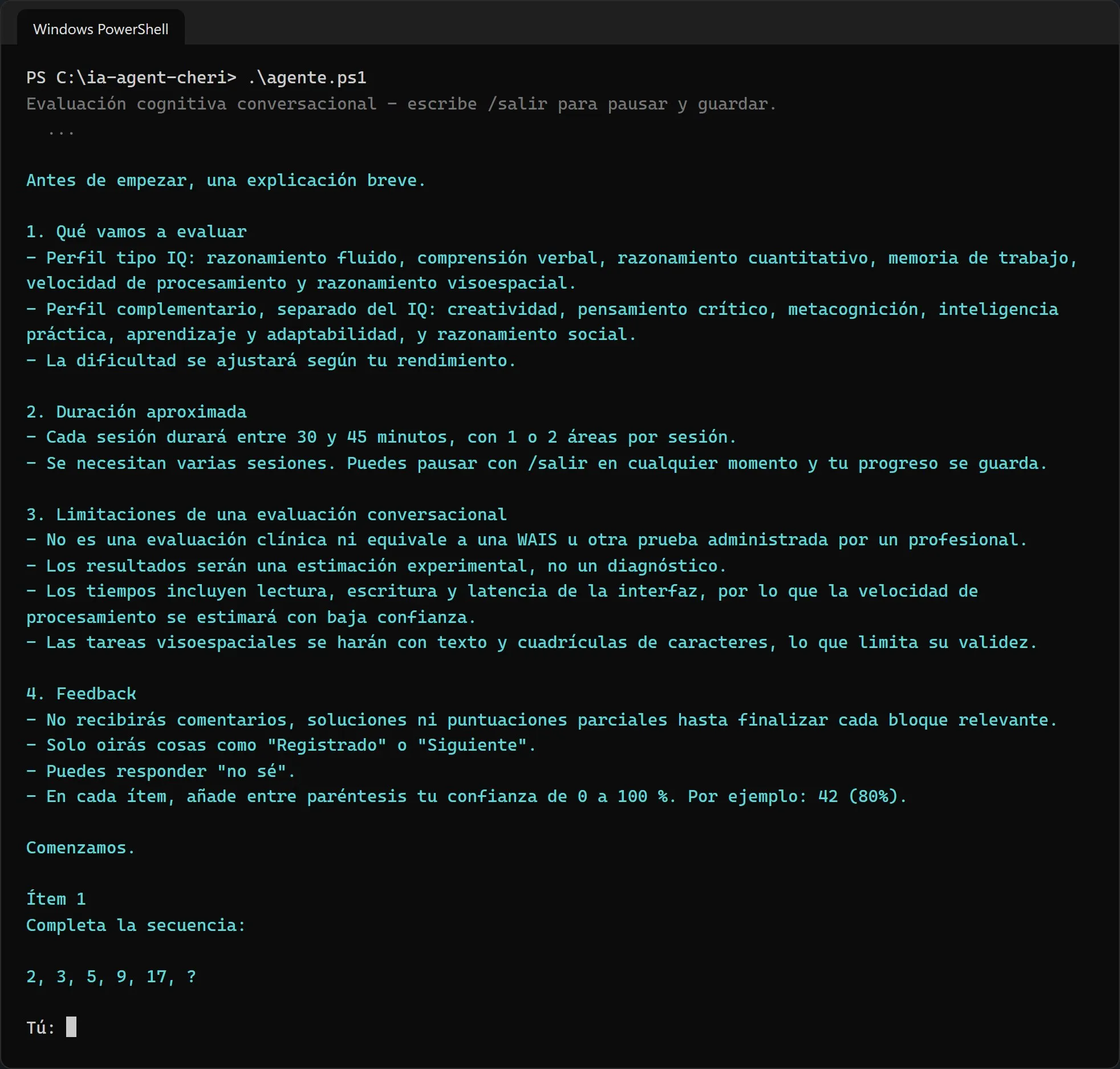Click heading "4. Feedback"
Screen dimensions: 1120x1069
click(81, 694)
